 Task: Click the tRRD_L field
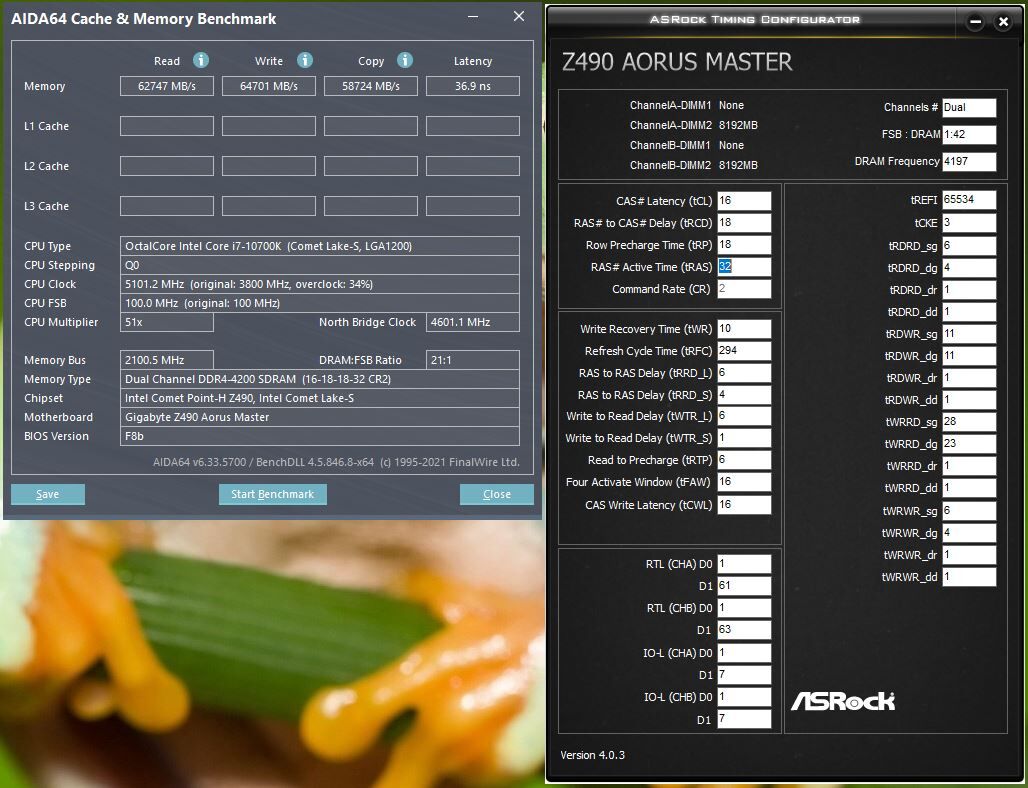[x=744, y=373]
